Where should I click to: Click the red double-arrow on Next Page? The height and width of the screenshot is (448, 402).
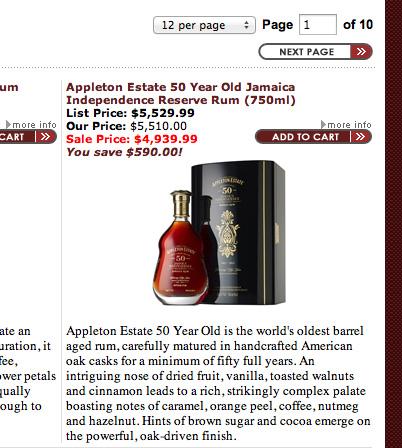click(361, 52)
